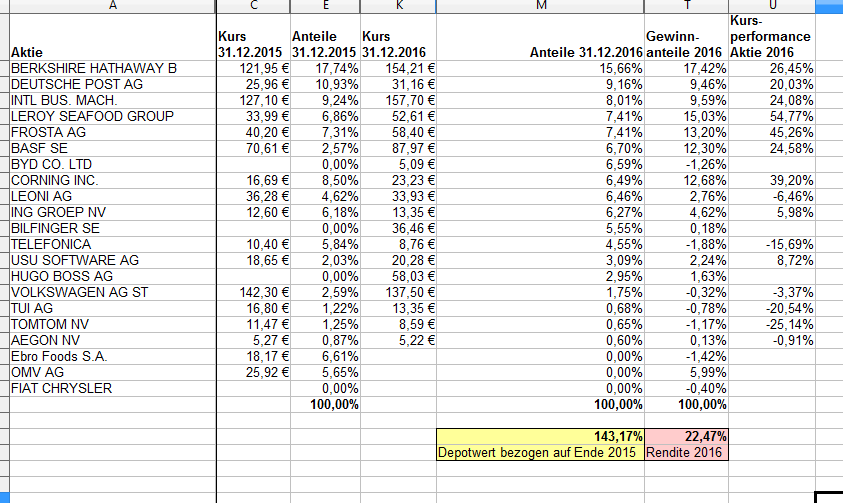Select column T header
The width and height of the screenshot is (843, 503).
point(687,6)
